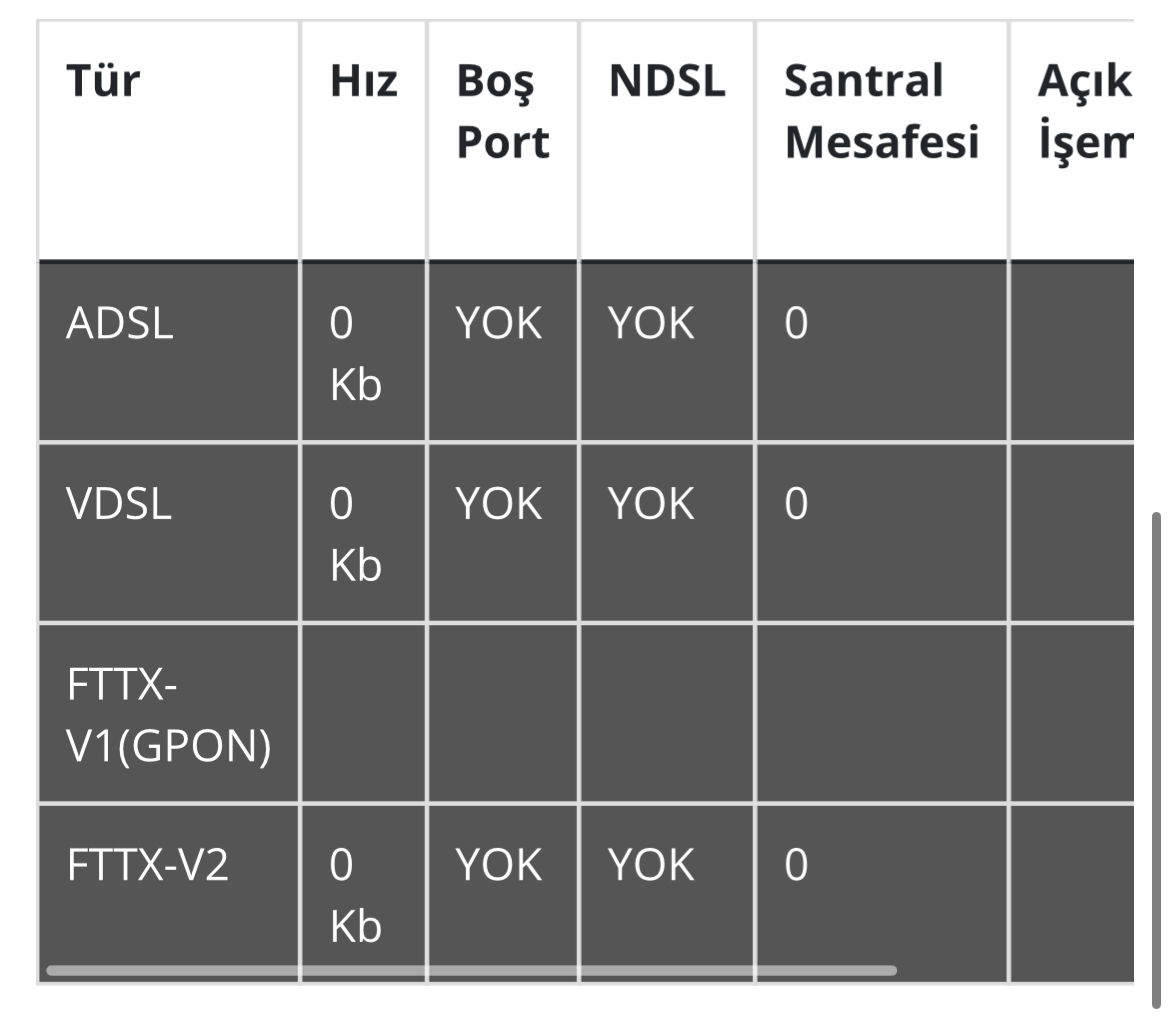Click the Santral Mesafesi column header
Image resolution: width=1170 pixels, height=1017 pixels.
pyautogui.click(x=880, y=113)
